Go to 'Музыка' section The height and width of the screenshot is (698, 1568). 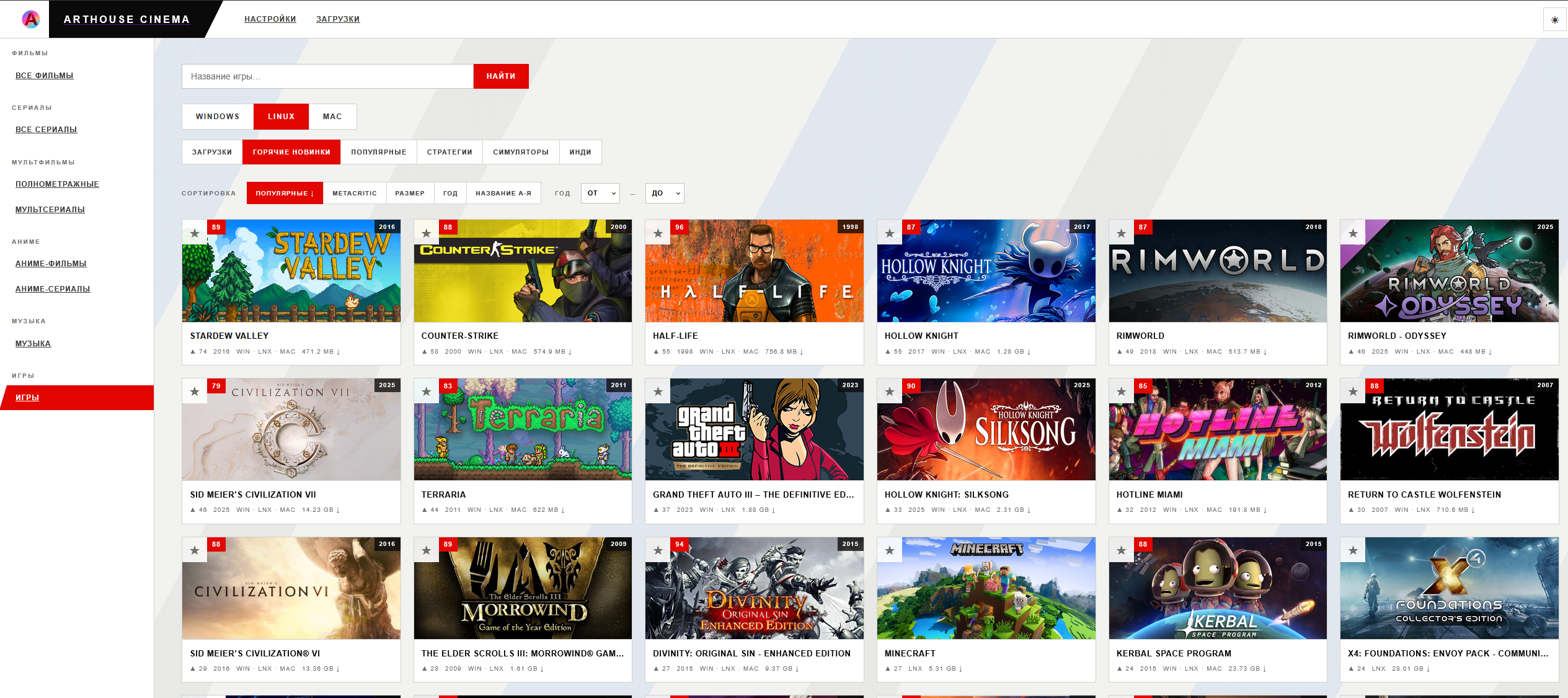tap(33, 344)
